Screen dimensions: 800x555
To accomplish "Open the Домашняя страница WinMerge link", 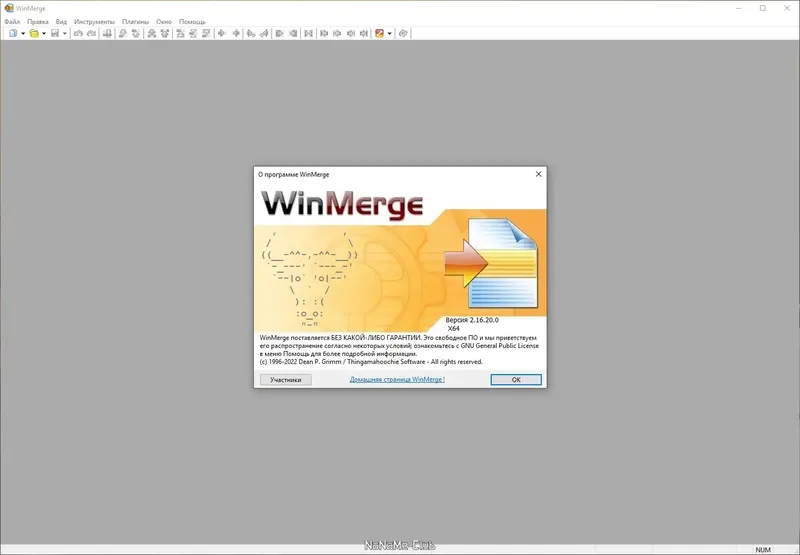I will [x=397, y=380].
